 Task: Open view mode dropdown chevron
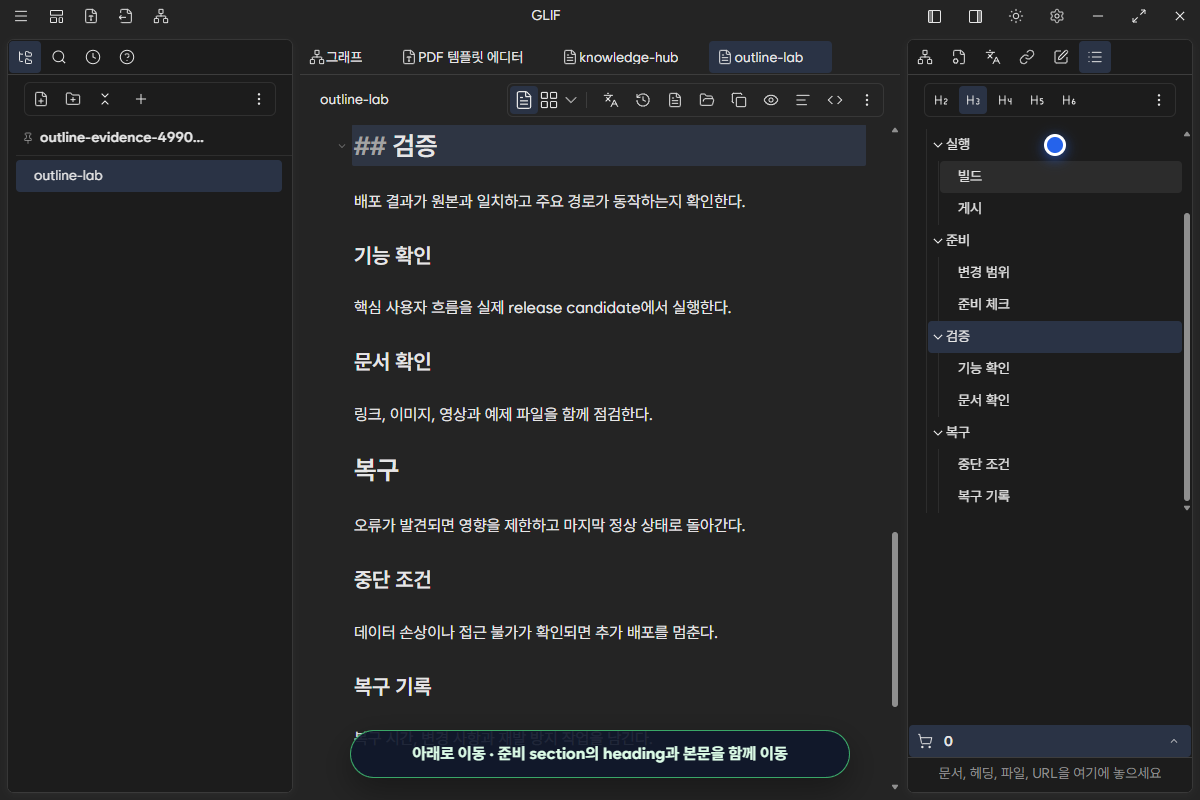[571, 100]
